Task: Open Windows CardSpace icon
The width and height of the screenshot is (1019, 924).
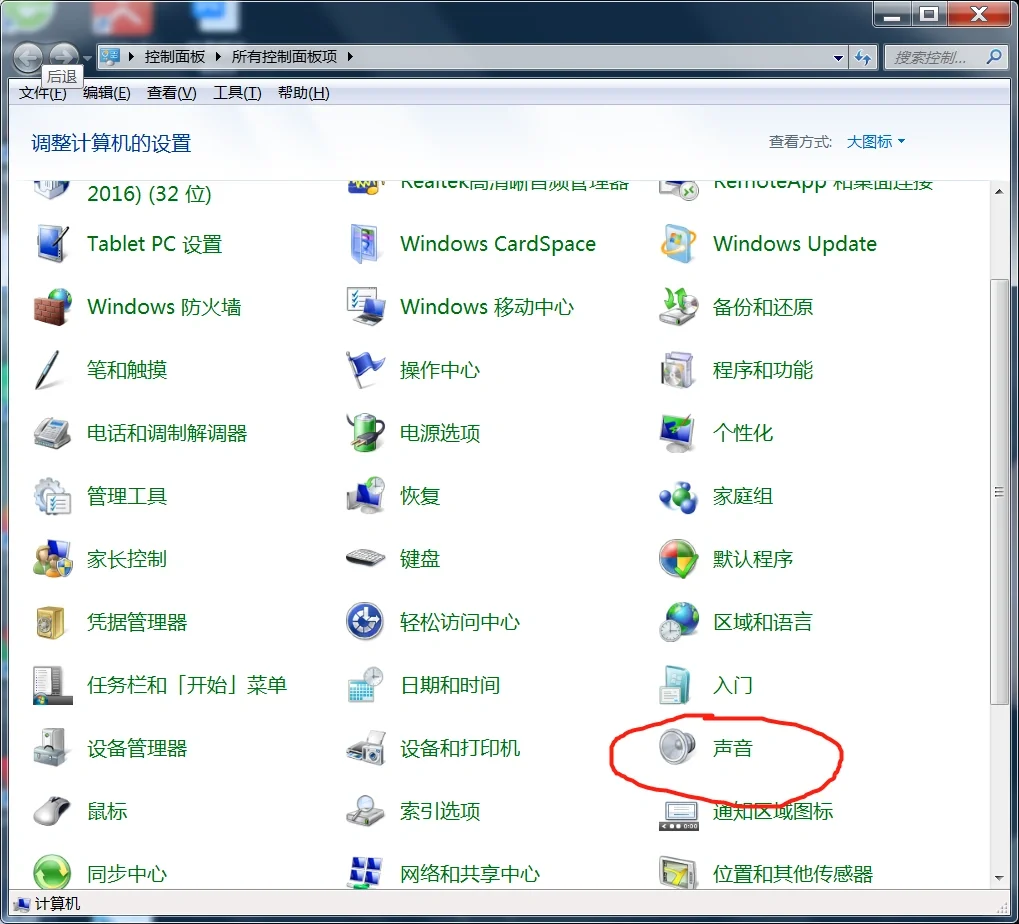Action: pos(364,244)
